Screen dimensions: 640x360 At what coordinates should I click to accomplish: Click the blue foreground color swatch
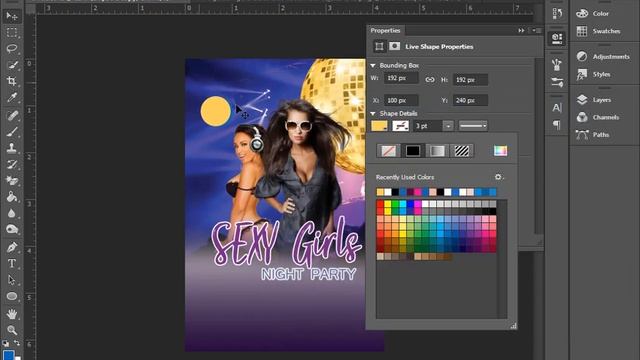click(x=9, y=355)
